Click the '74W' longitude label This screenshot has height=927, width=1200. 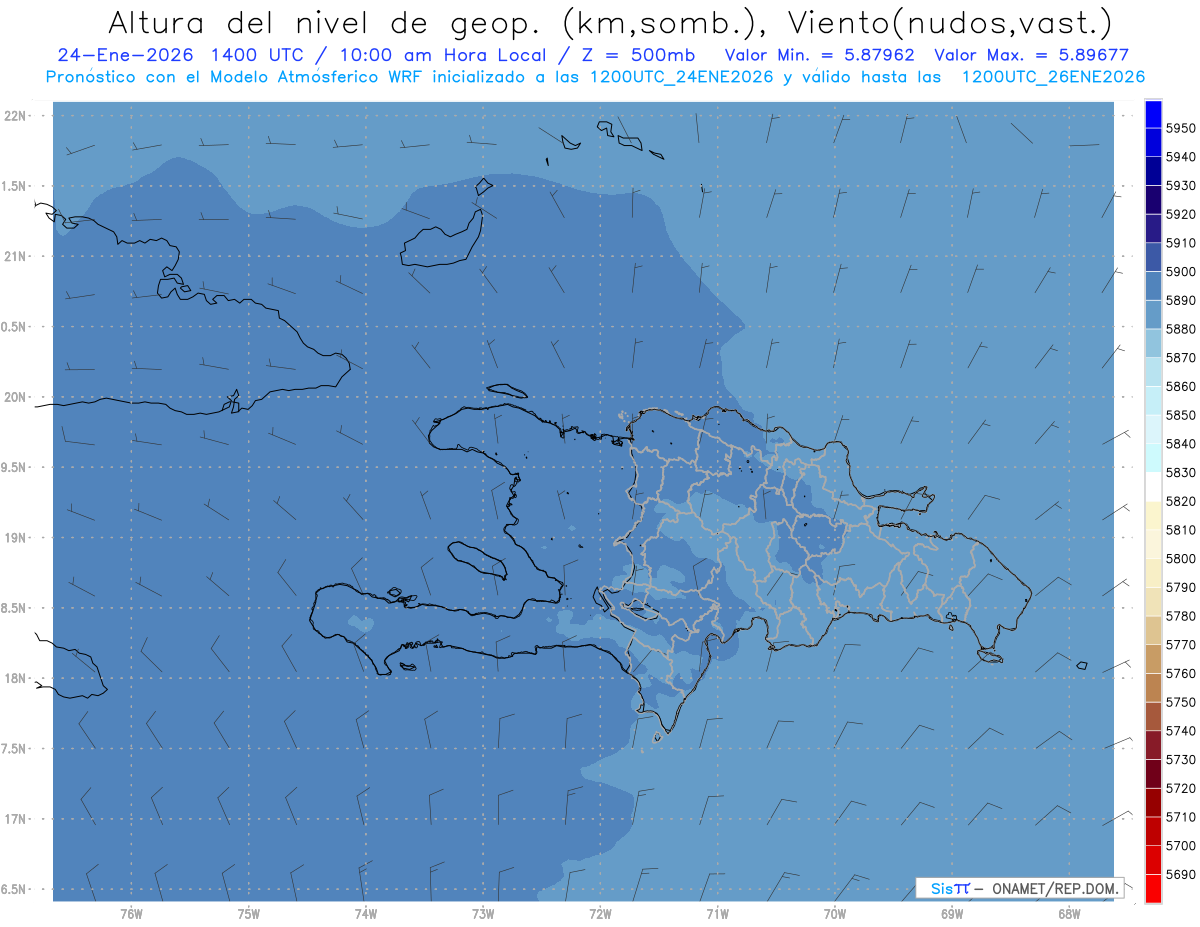366,913
